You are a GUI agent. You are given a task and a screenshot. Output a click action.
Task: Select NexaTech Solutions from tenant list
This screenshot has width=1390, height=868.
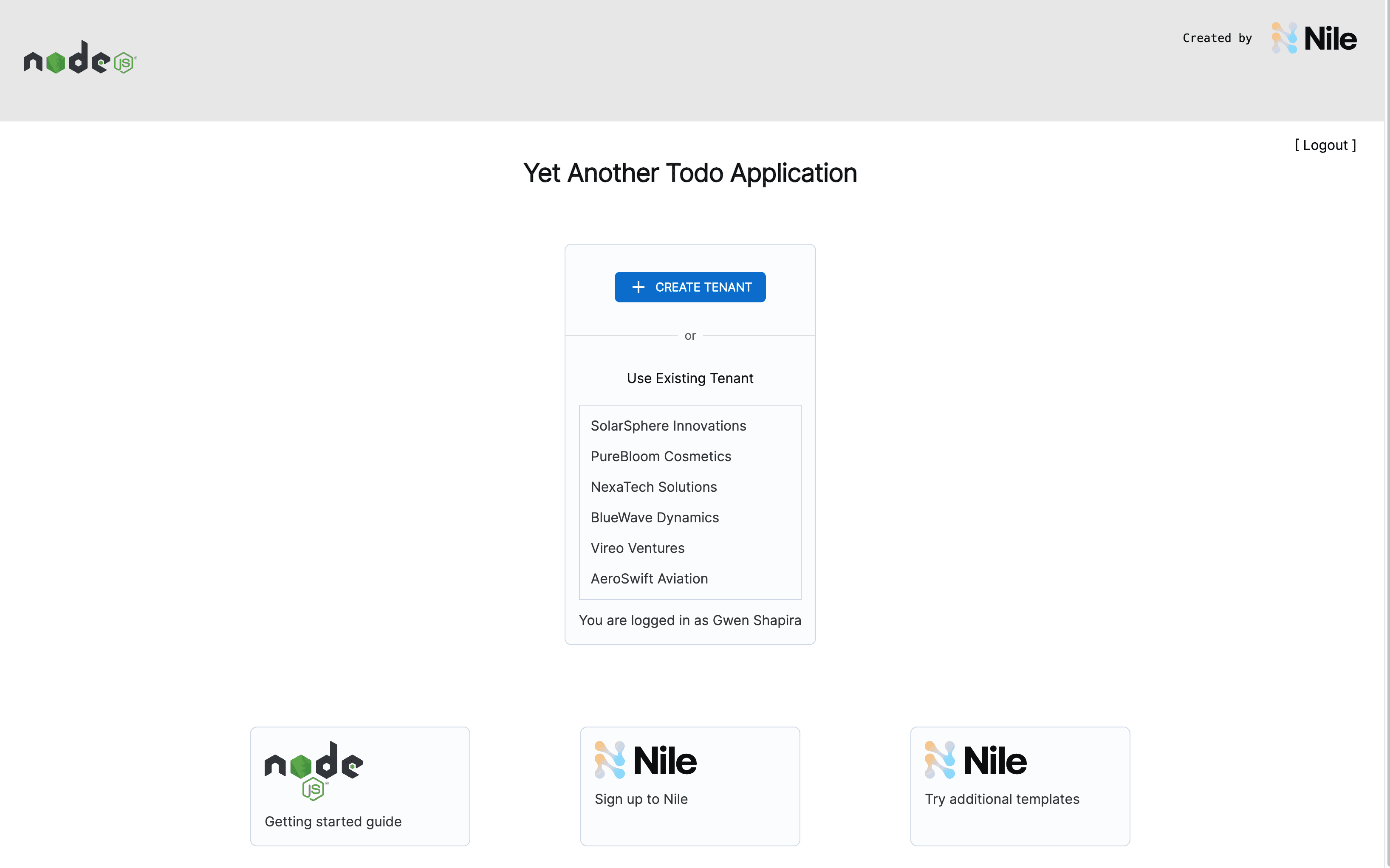(x=653, y=487)
